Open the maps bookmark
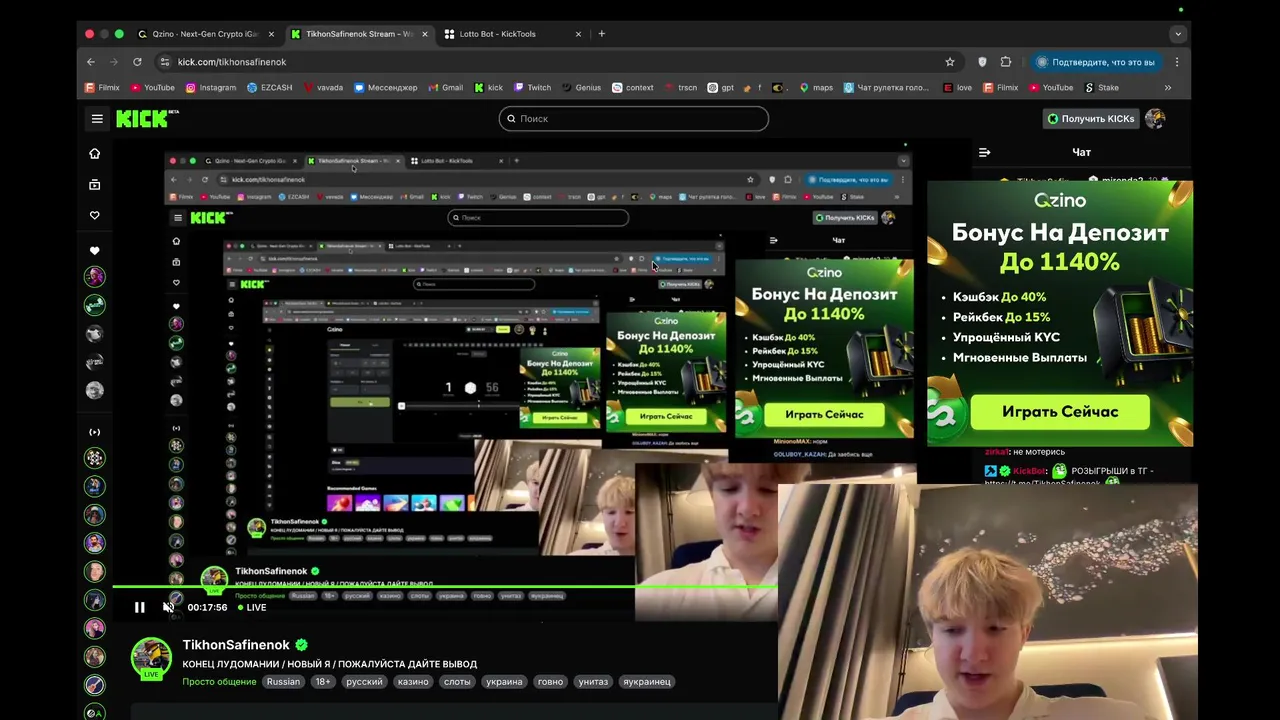 pyautogui.click(x=815, y=88)
